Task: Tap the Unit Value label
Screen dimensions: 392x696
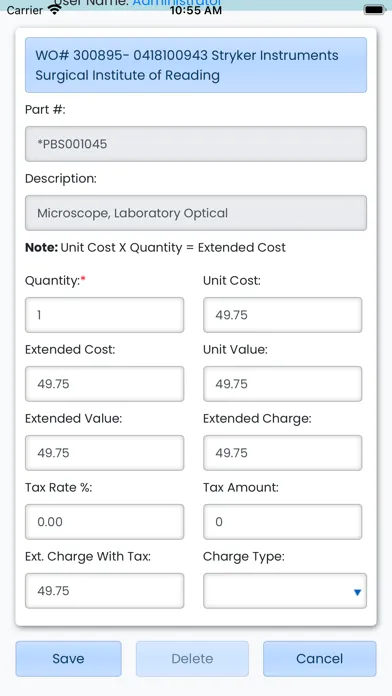Action: click(x=235, y=350)
